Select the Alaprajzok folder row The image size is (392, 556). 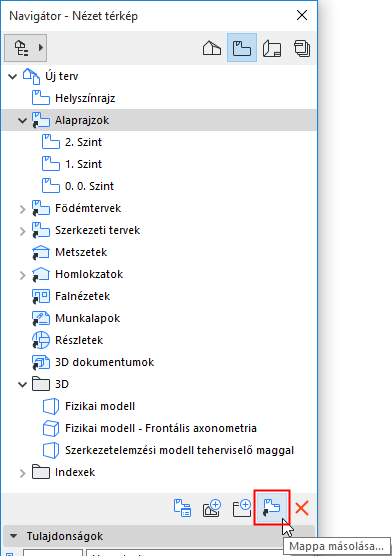pyautogui.click(x=159, y=120)
